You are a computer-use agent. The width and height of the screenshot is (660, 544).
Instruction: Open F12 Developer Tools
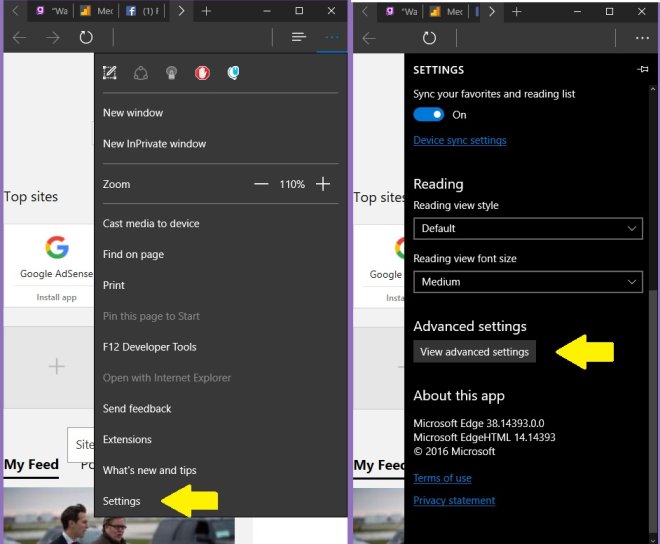(149, 347)
